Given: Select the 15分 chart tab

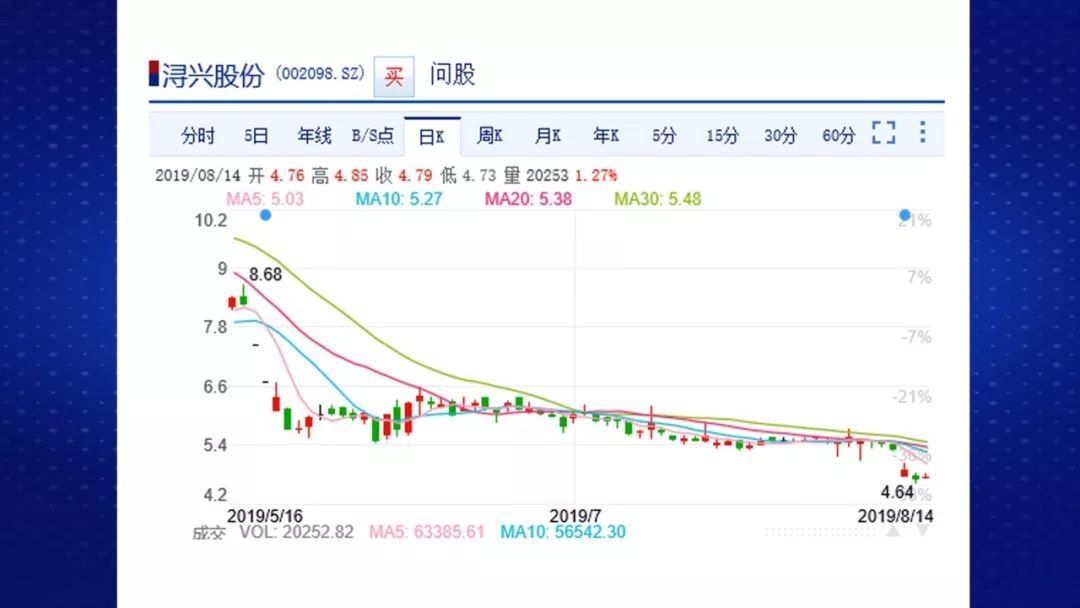Looking at the screenshot, I should tap(722, 136).
